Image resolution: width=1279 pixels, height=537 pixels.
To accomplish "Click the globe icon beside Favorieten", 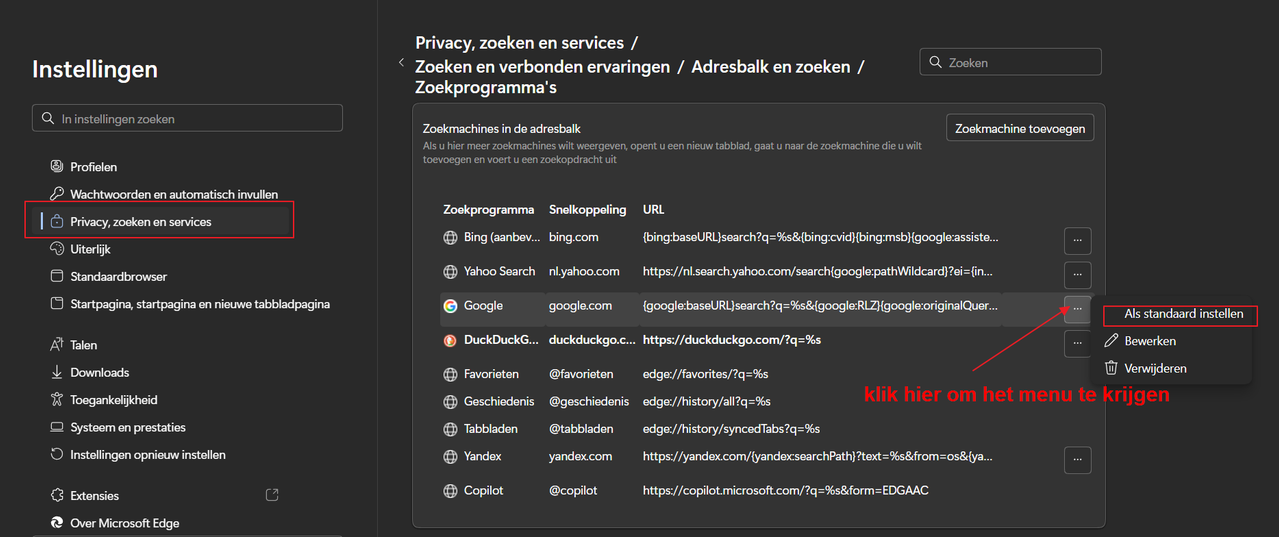I will 450,374.
